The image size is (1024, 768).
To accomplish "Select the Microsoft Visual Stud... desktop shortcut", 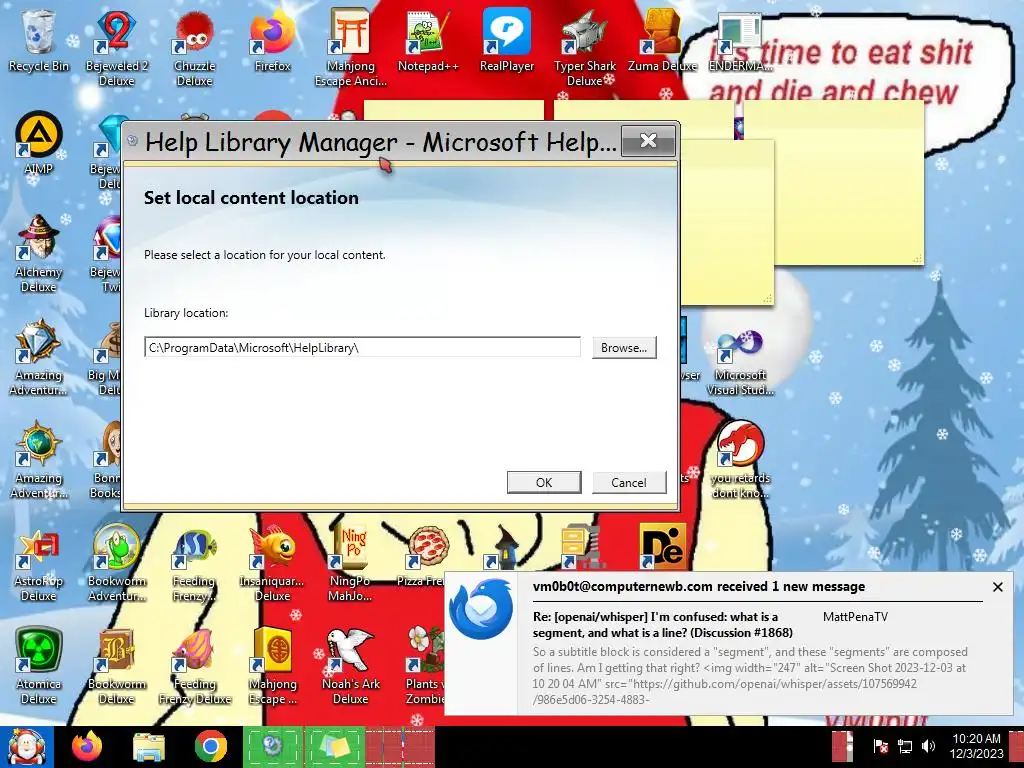I will tap(740, 363).
